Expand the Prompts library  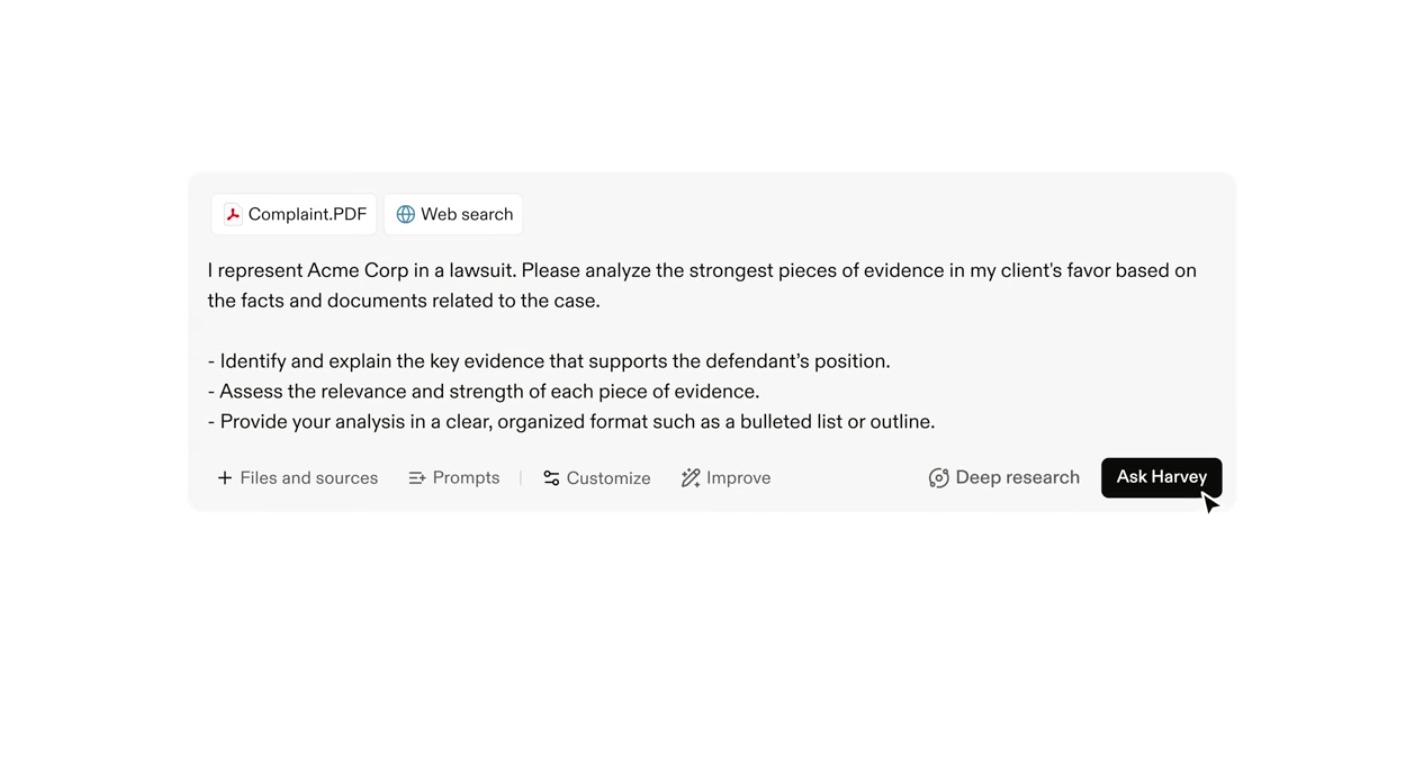454,478
